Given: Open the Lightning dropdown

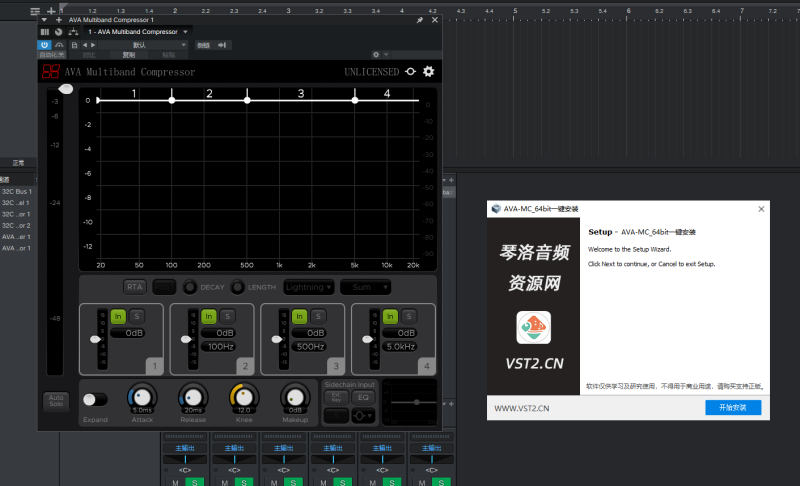Looking at the screenshot, I should click(x=309, y=287).
